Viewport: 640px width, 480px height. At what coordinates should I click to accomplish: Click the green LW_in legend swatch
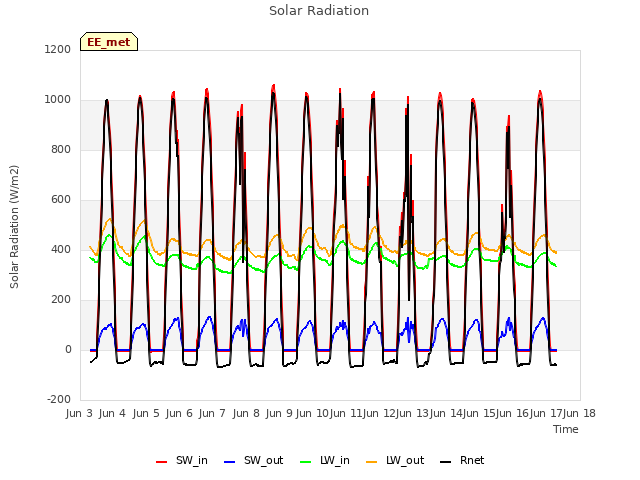(306, 462)
